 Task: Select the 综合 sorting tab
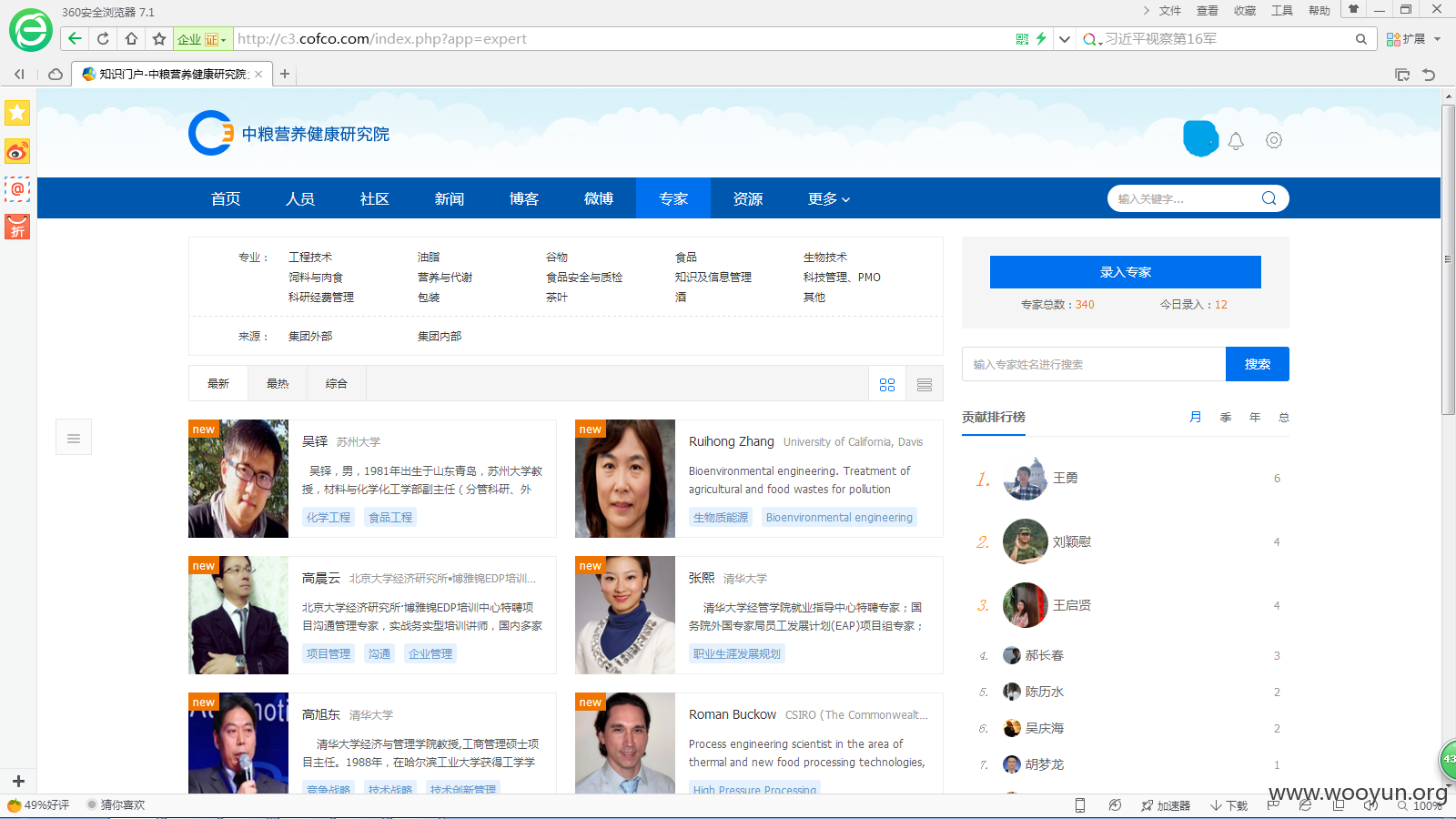pyautogui.click(x=337, y=384)
